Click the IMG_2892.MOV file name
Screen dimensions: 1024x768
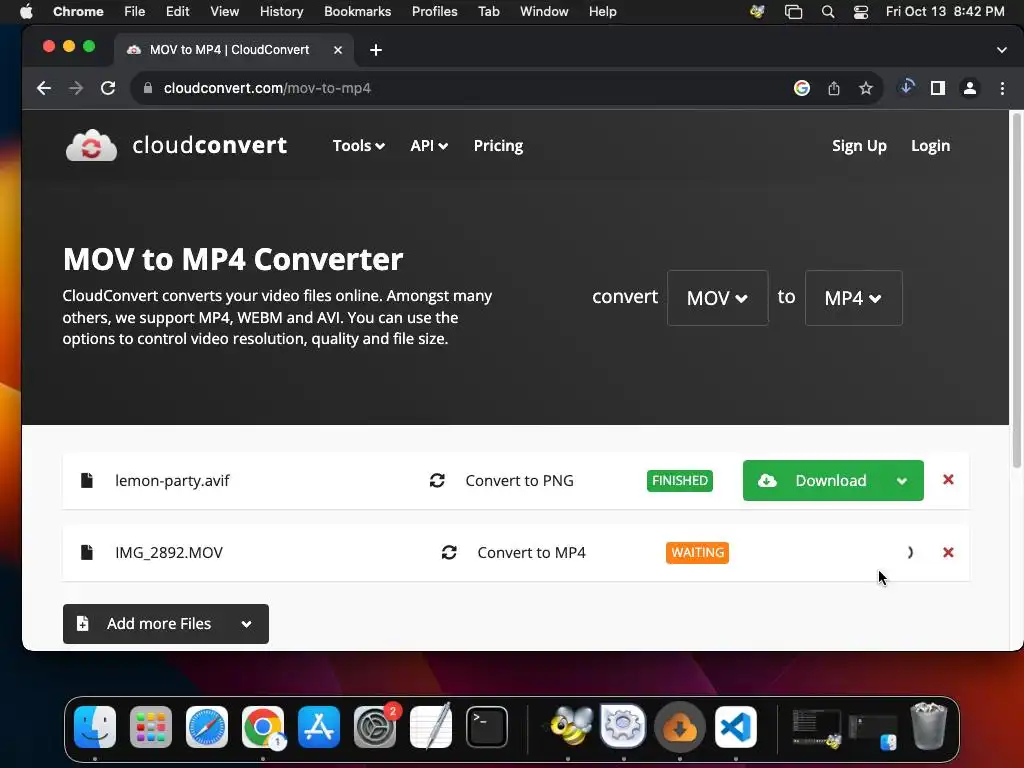pos(169,552)
